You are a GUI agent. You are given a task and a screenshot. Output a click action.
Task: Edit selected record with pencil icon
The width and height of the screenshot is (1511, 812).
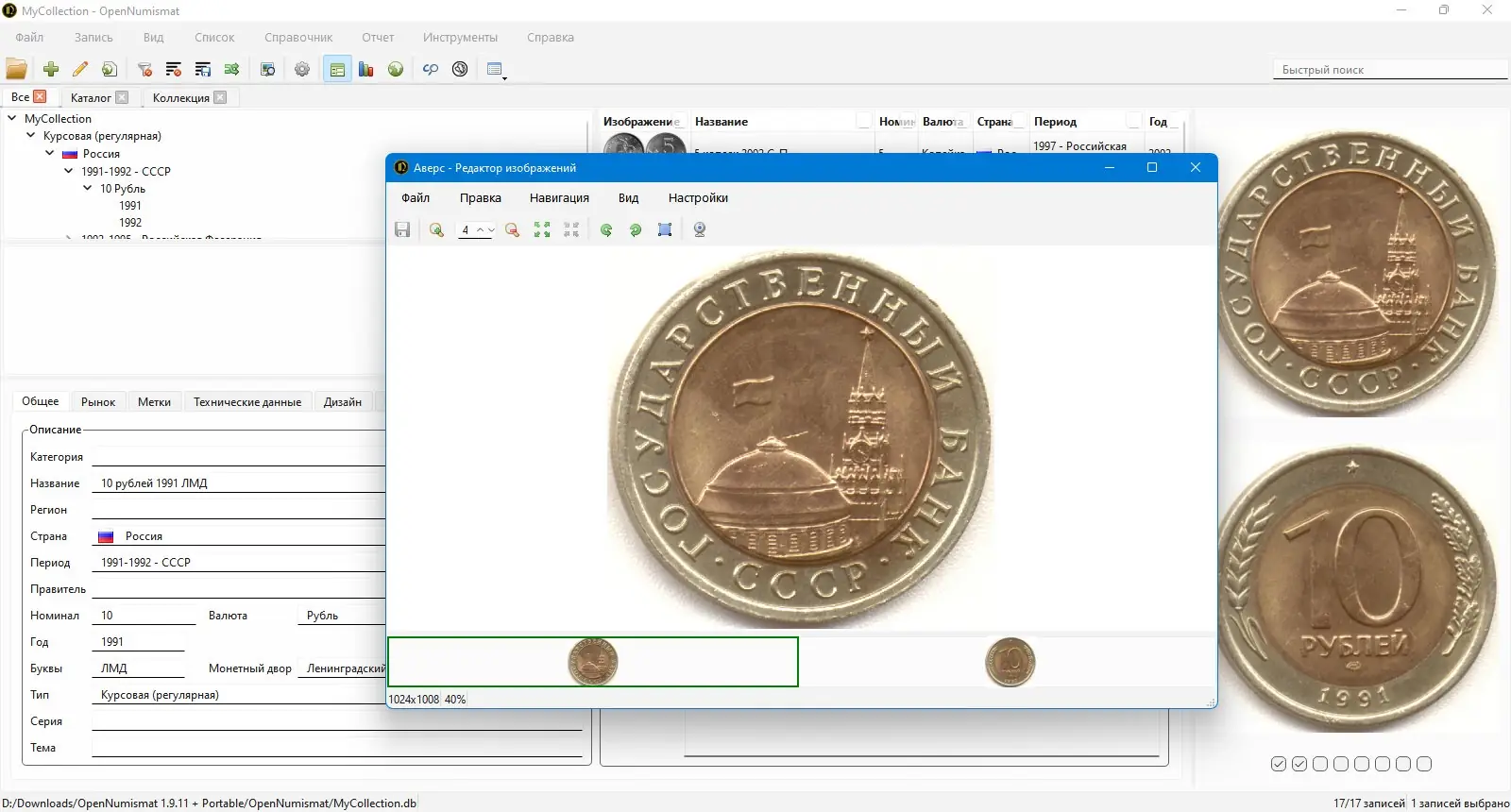coord(80,69)
